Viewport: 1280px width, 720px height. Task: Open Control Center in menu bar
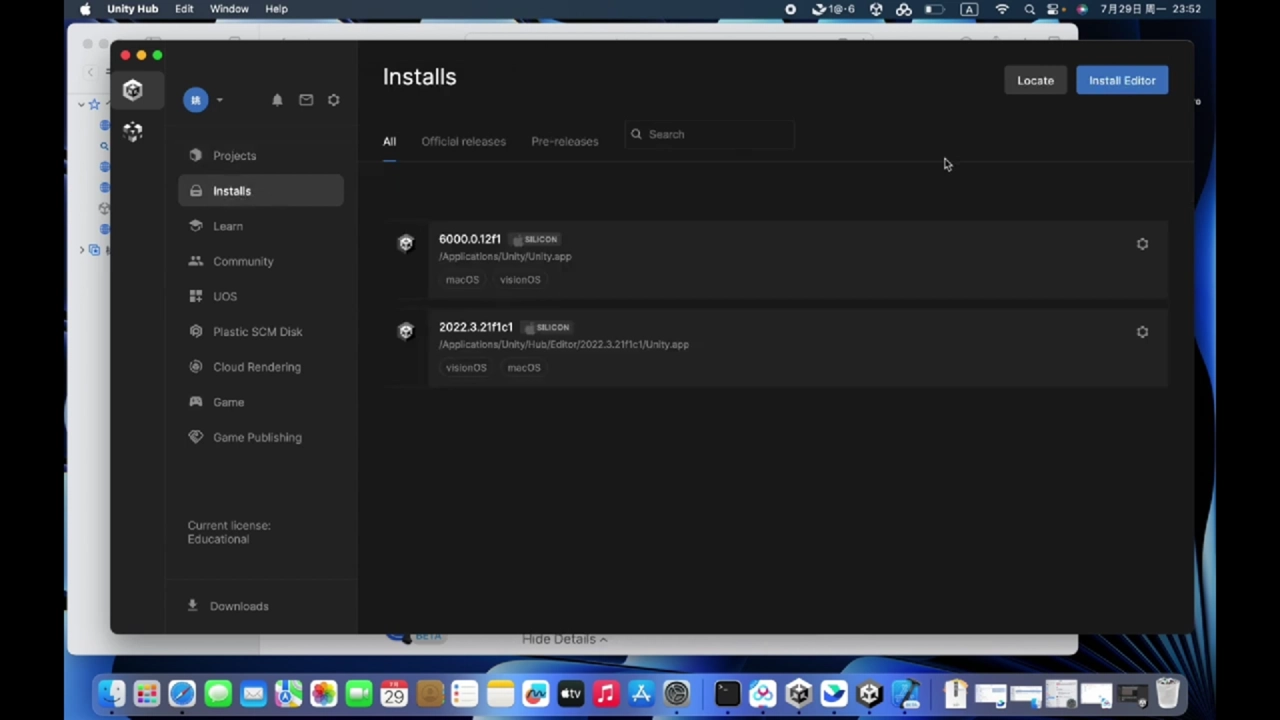[x=1055, y=9]
